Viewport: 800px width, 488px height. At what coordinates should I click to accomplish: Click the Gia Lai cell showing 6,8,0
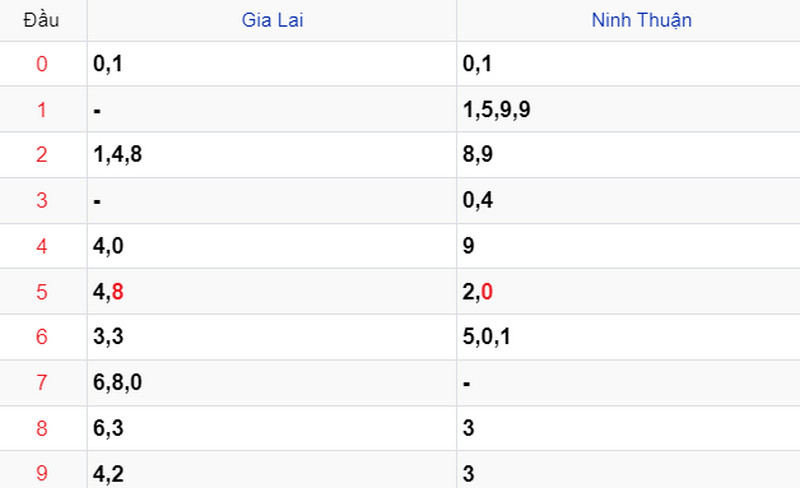coord(271,383)
